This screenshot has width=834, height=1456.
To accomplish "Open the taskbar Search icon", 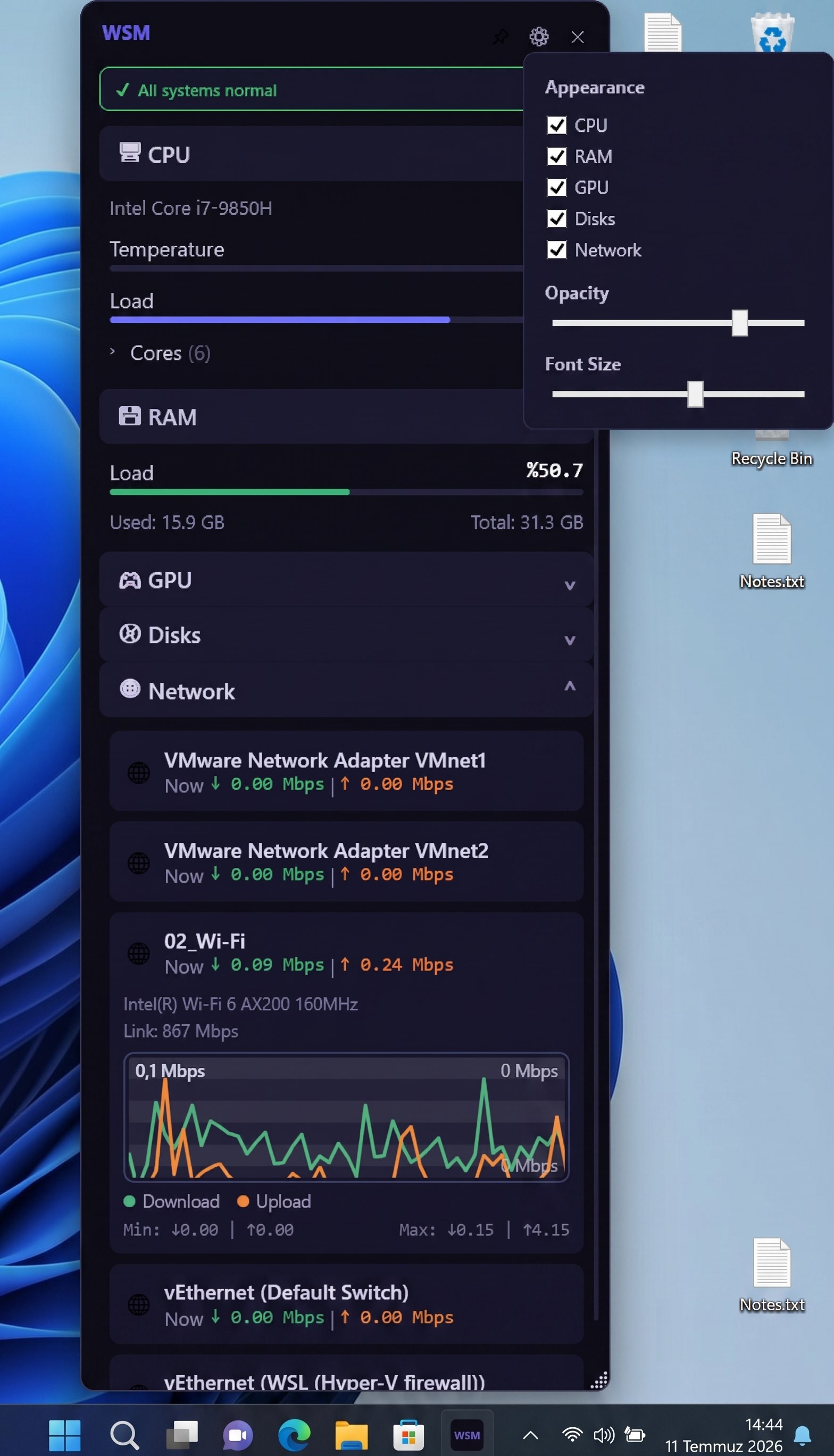I will tap(124, 1435).
